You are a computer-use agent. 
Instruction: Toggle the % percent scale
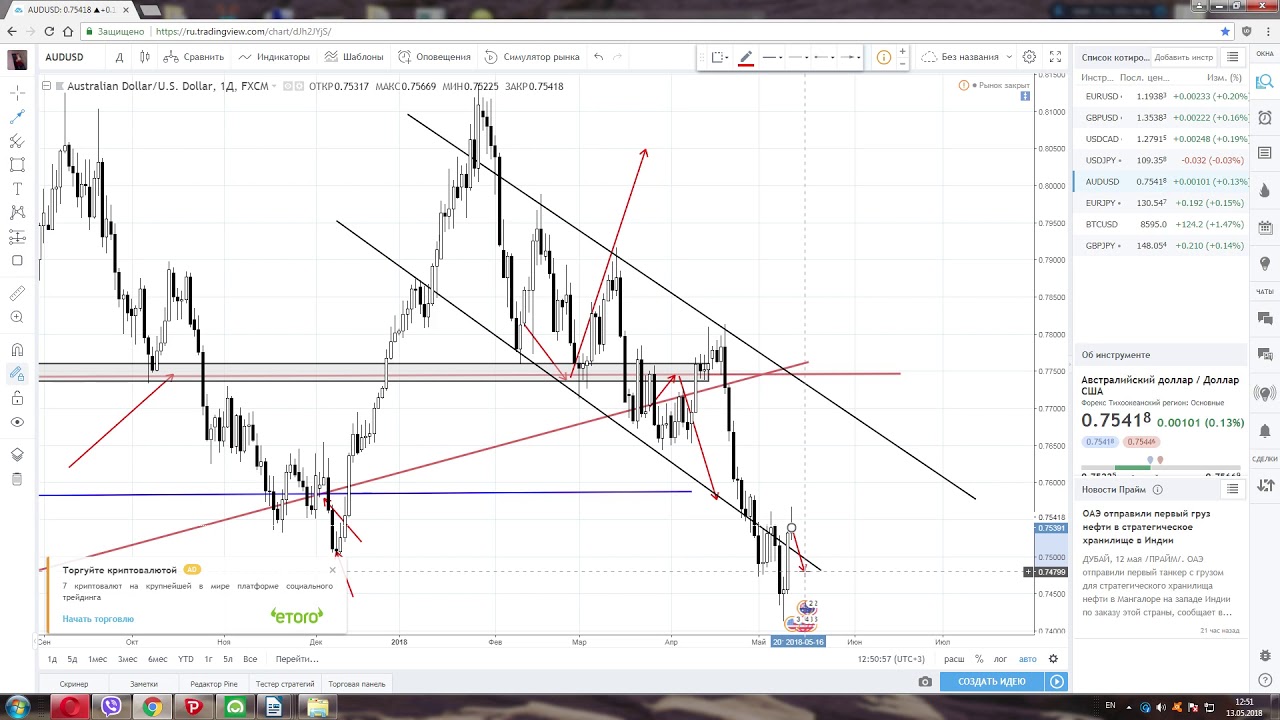click(x=979, y=659)
